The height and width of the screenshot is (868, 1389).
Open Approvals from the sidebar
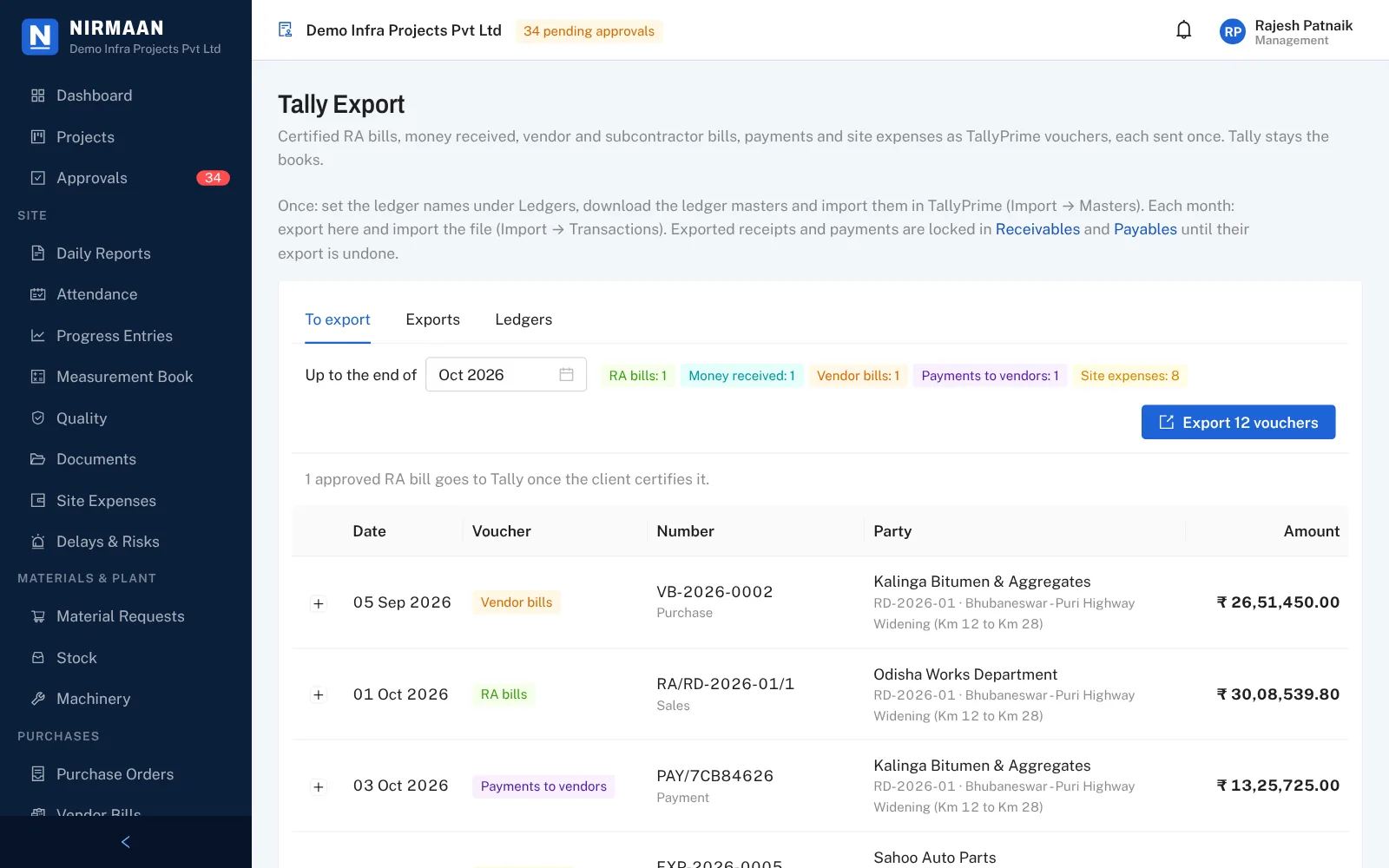(x=126, y=178)
